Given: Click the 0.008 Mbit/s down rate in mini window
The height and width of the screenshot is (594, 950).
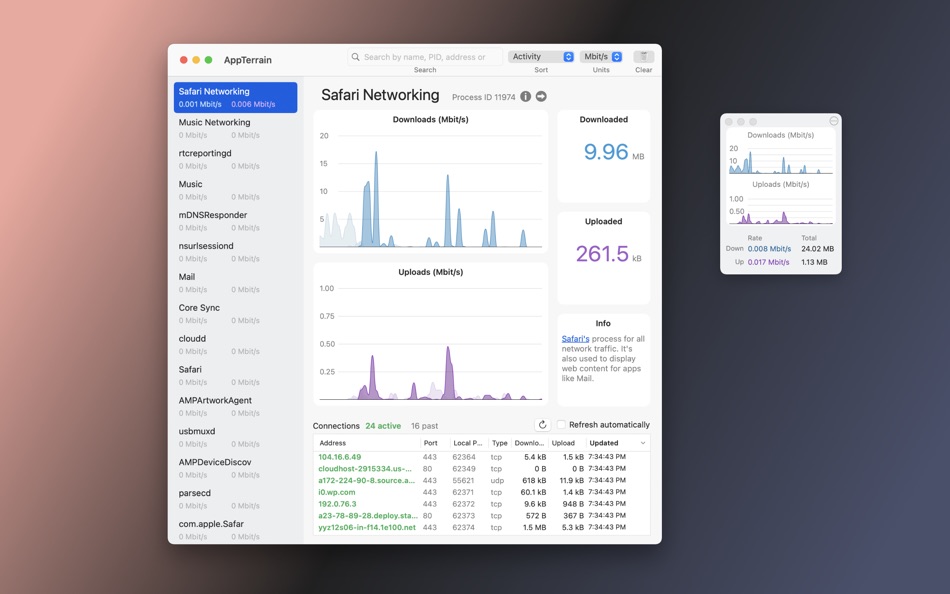Looking at the screenshot, I should click(769, 249).
